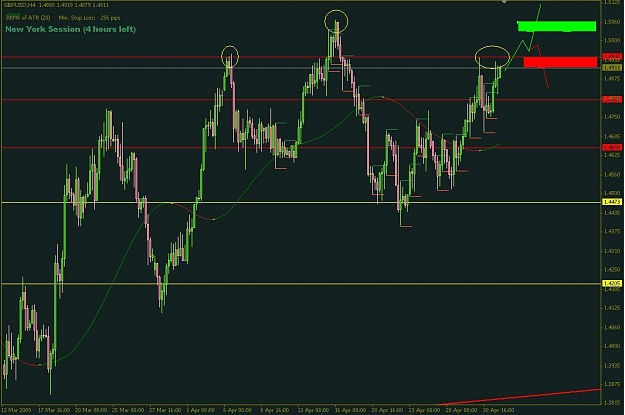The width and height of the screenshot is (625, 415).
Task: Click the 23 Apr 08:00 time axis label
Action: 424,410
